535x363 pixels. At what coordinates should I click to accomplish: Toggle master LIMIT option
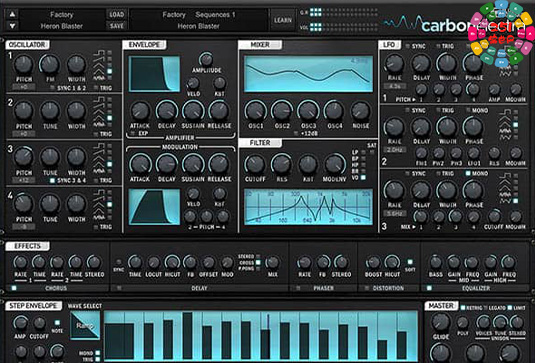(509, 308)
